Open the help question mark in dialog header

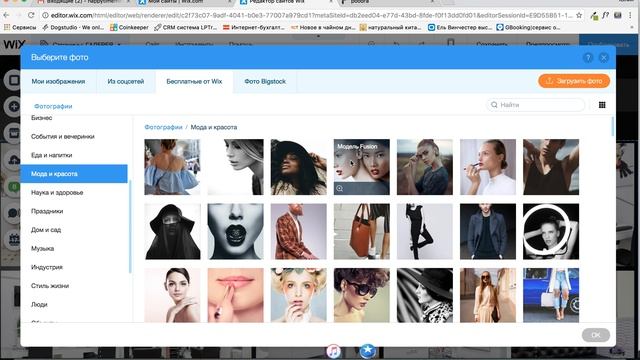click(588, 58)
